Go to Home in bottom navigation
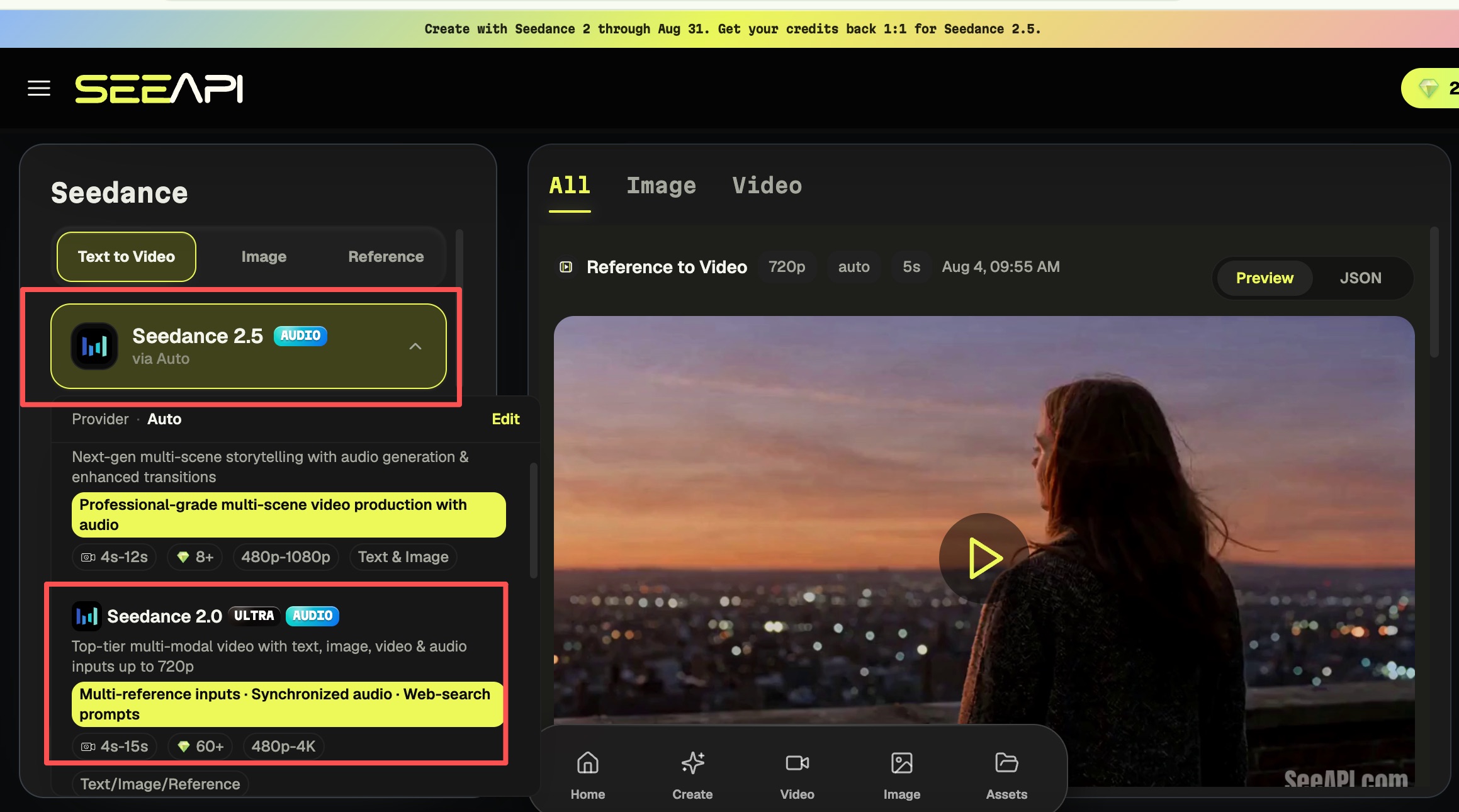 tap(588, 775)
